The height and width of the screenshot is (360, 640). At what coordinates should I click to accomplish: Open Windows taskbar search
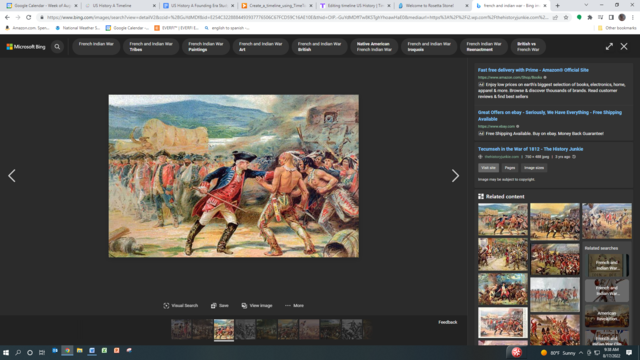(x=18, y=352)
